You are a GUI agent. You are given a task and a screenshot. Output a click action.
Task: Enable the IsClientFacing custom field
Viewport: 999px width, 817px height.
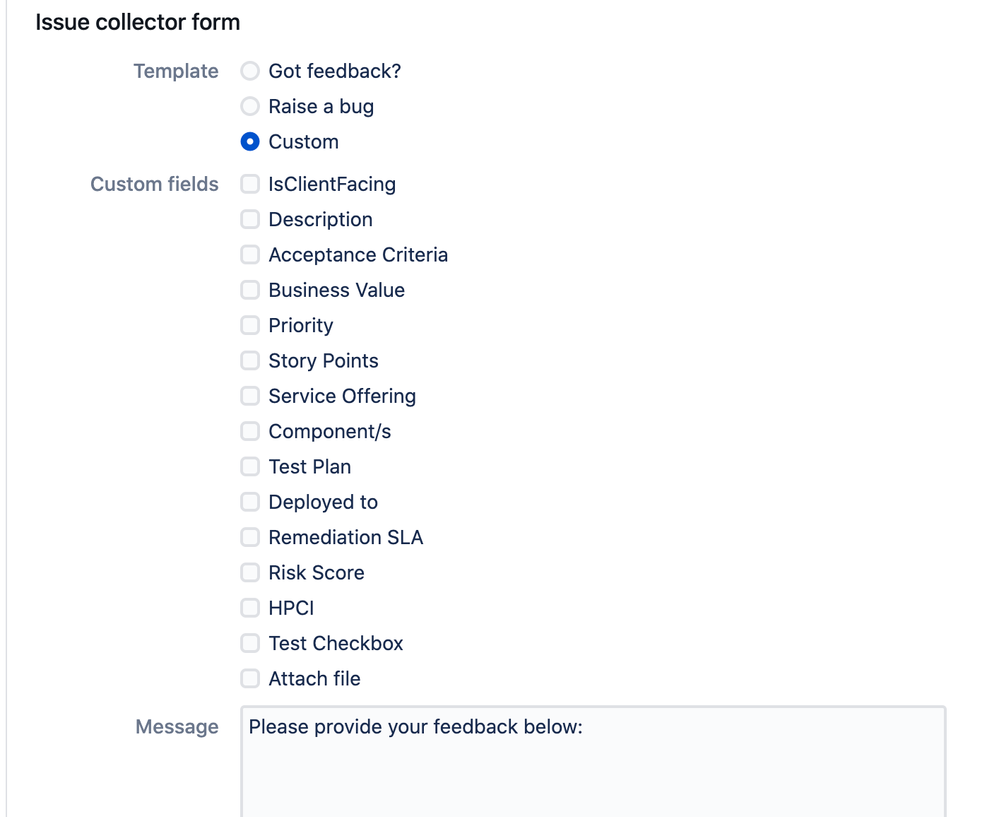click(250, 184)
